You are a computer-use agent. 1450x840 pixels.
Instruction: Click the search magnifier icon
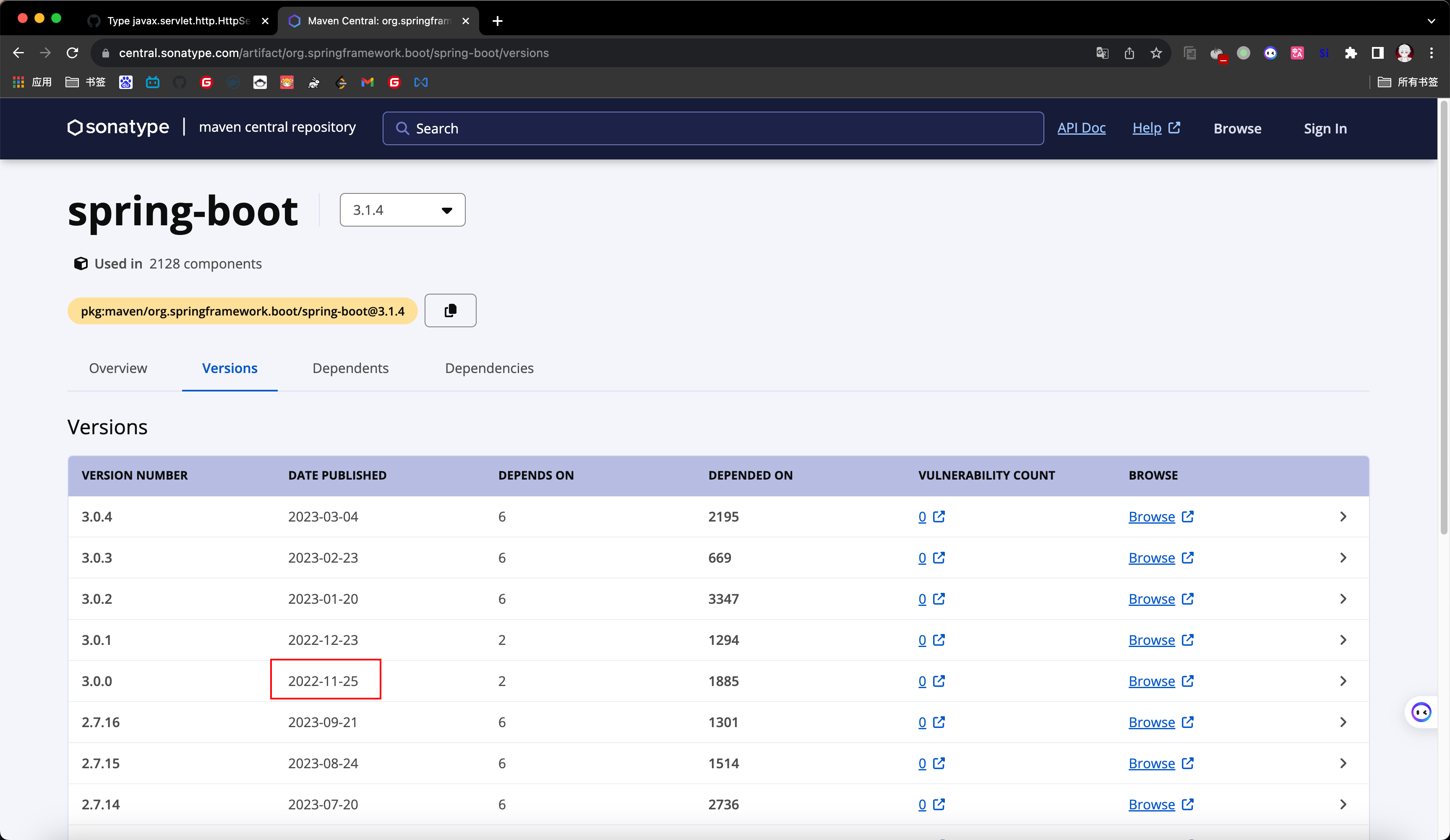(404, 128)
